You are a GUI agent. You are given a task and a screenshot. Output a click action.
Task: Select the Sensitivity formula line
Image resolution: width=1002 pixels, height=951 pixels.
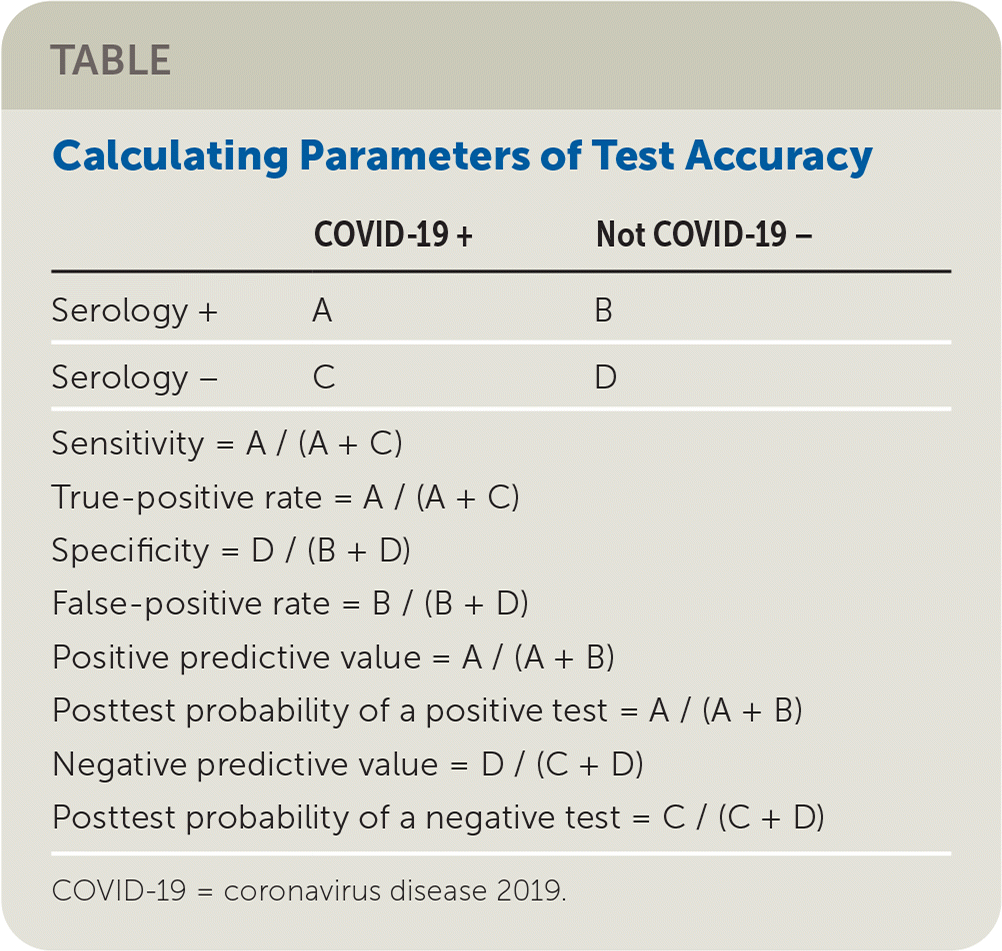click(x=227, y=443)
